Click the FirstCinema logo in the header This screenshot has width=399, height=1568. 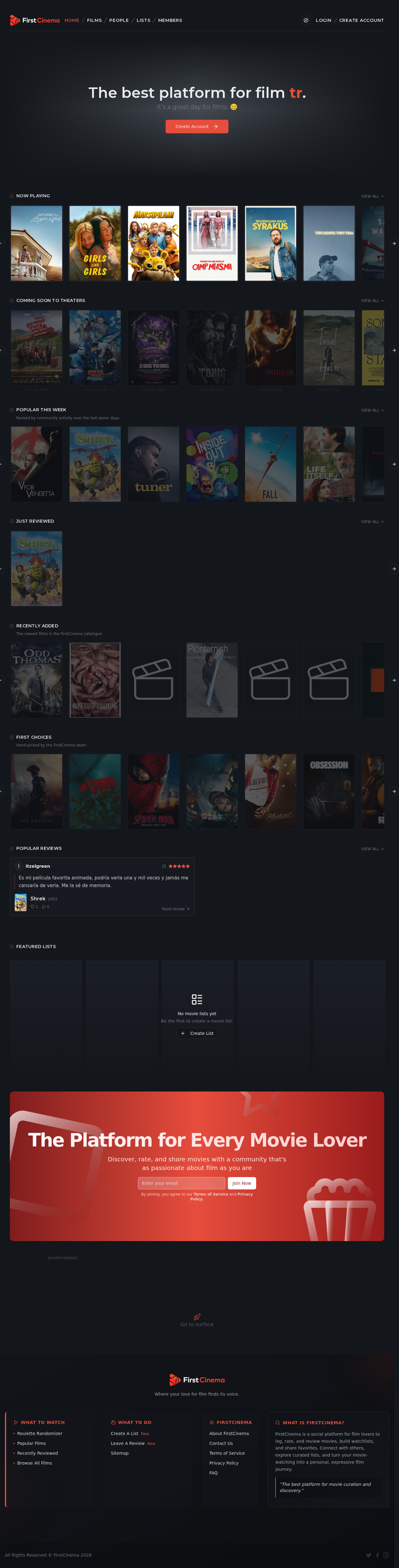click(x=35, y=20)
